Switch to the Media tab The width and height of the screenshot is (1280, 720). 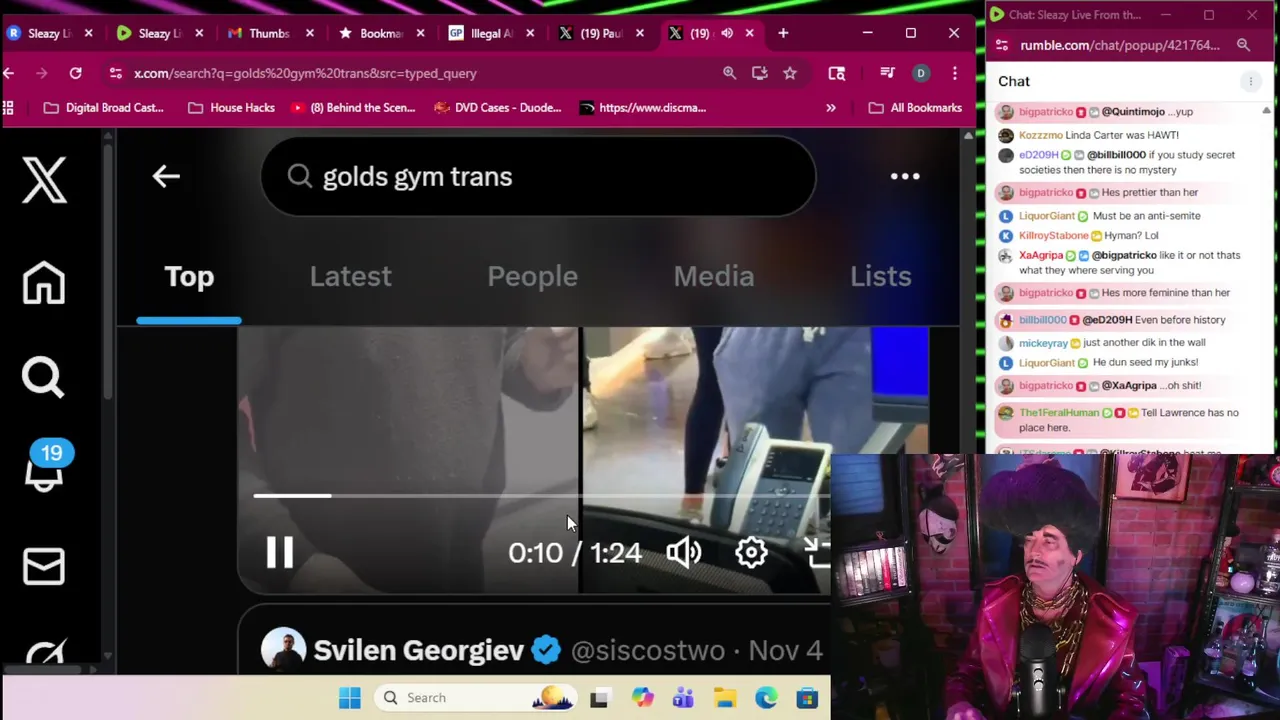[714, 276]
